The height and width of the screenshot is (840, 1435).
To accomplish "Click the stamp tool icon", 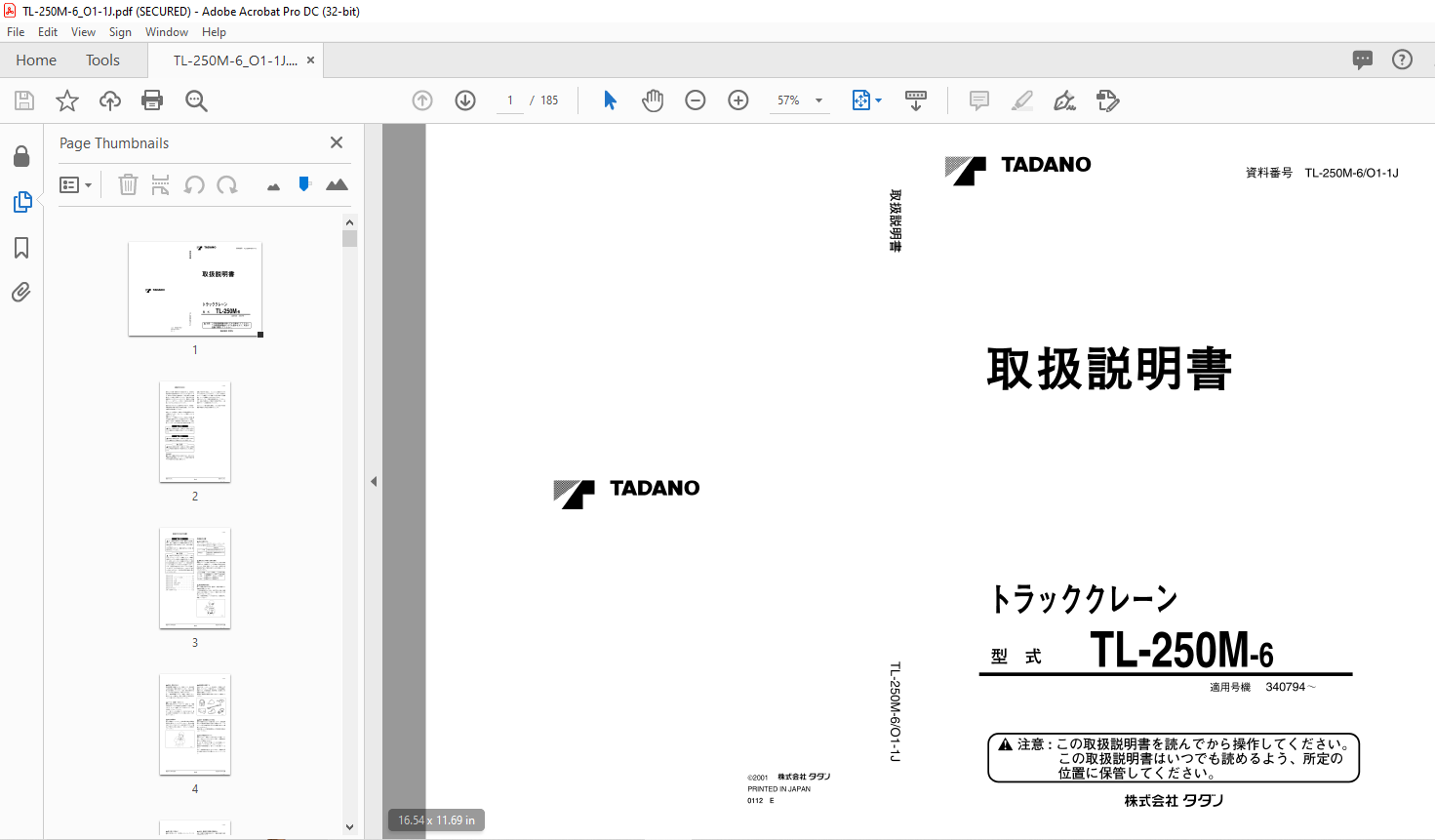I will pyautogui.click(x=1108, y=100).
